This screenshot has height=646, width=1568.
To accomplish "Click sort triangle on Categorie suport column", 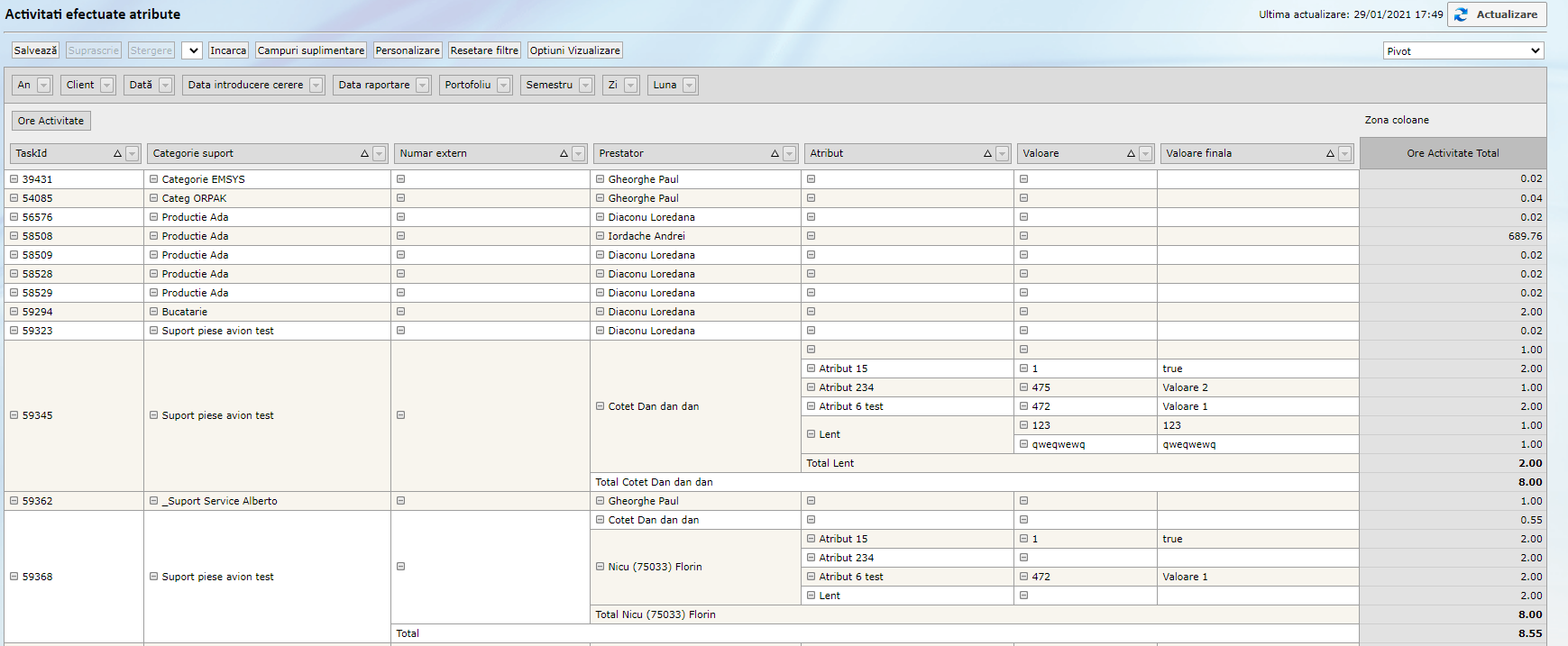I will 364,154.
